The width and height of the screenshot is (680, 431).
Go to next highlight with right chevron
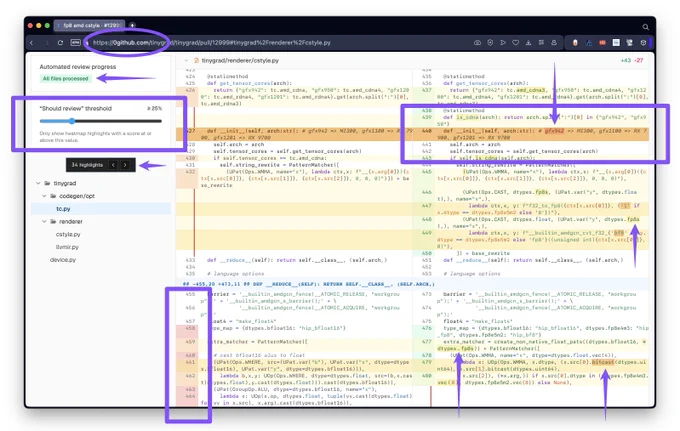(125, 165)
